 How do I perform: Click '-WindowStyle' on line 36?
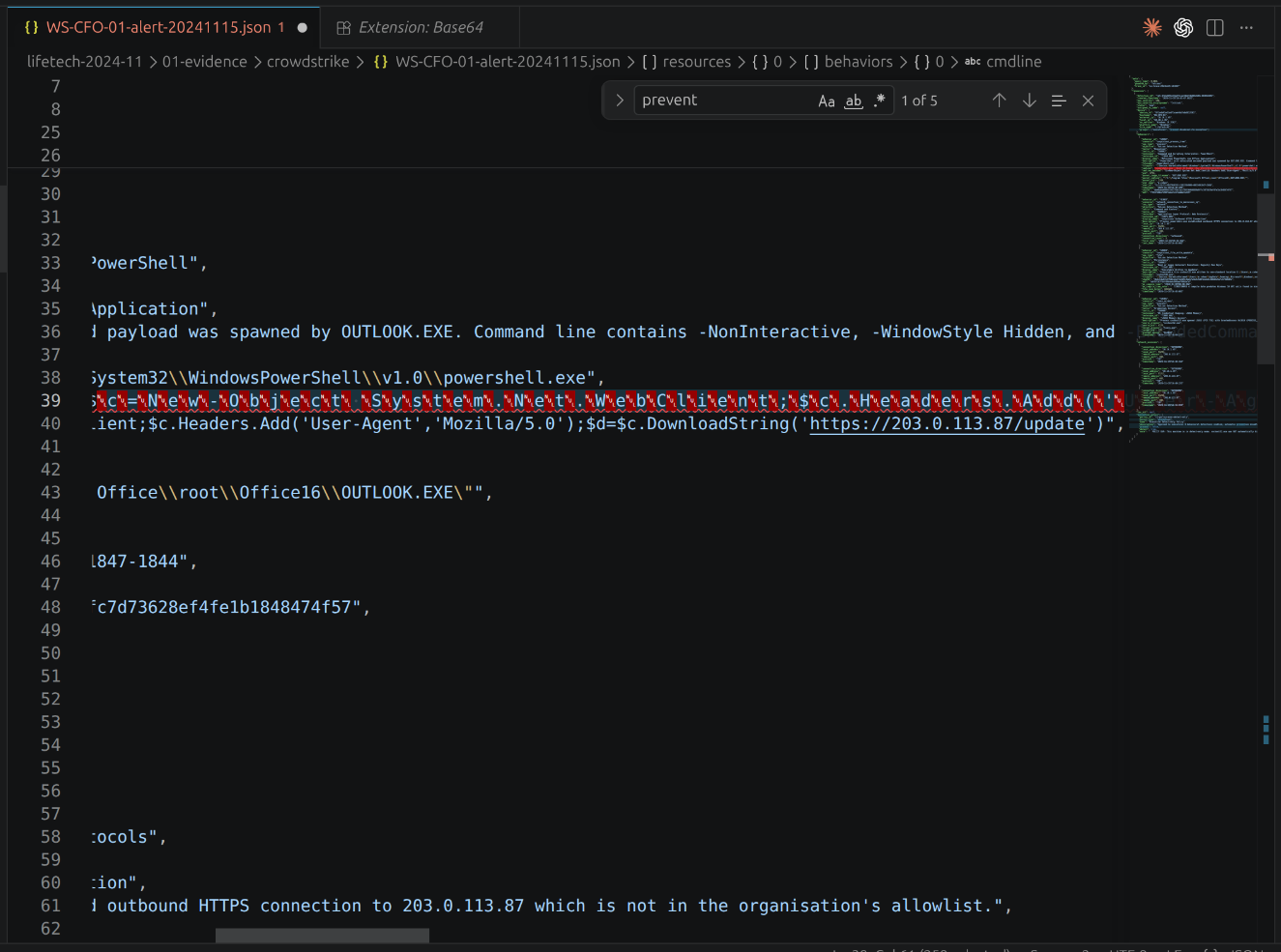click(932, 332)
